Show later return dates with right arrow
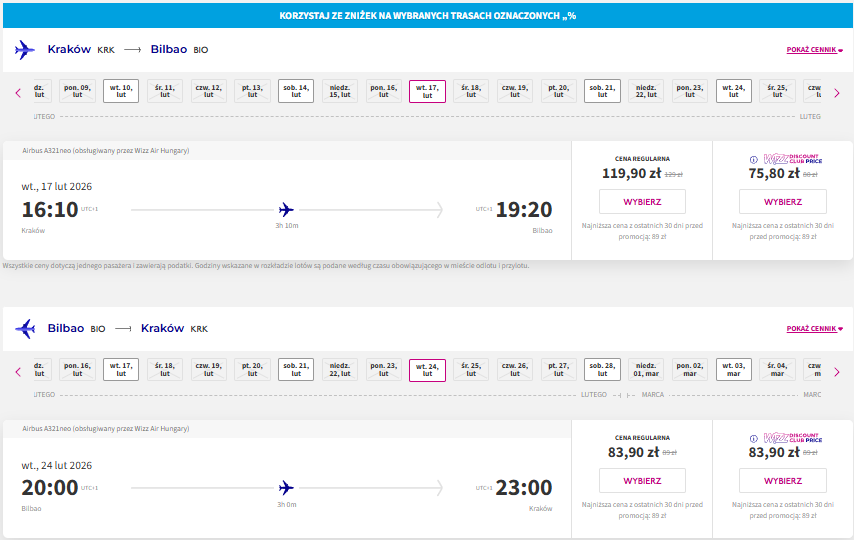This screenshot has width=854, height=540. pos(837,372)
